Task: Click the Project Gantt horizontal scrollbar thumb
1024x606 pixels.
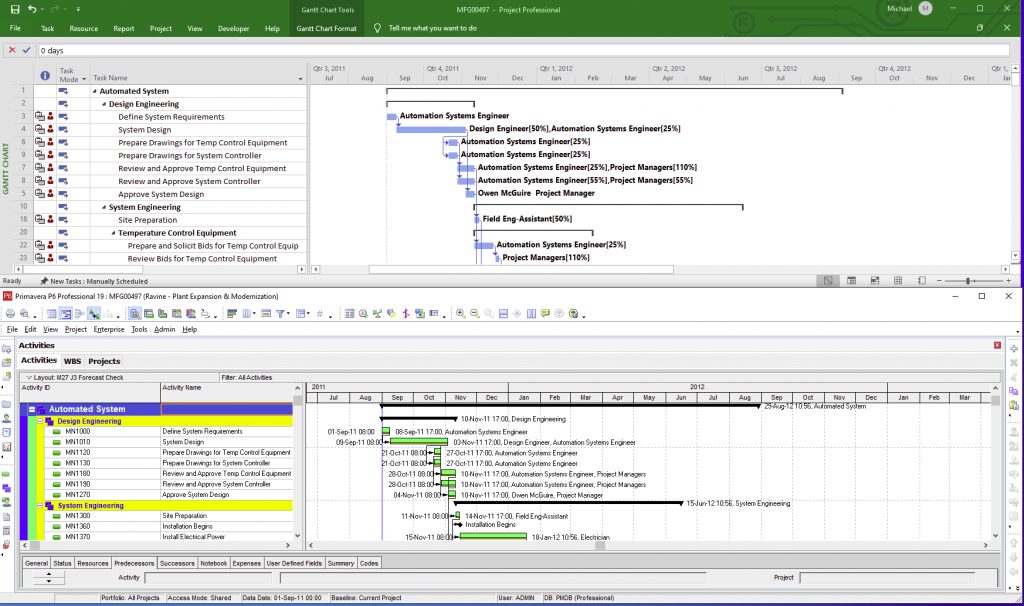Action: coord(521,269)
